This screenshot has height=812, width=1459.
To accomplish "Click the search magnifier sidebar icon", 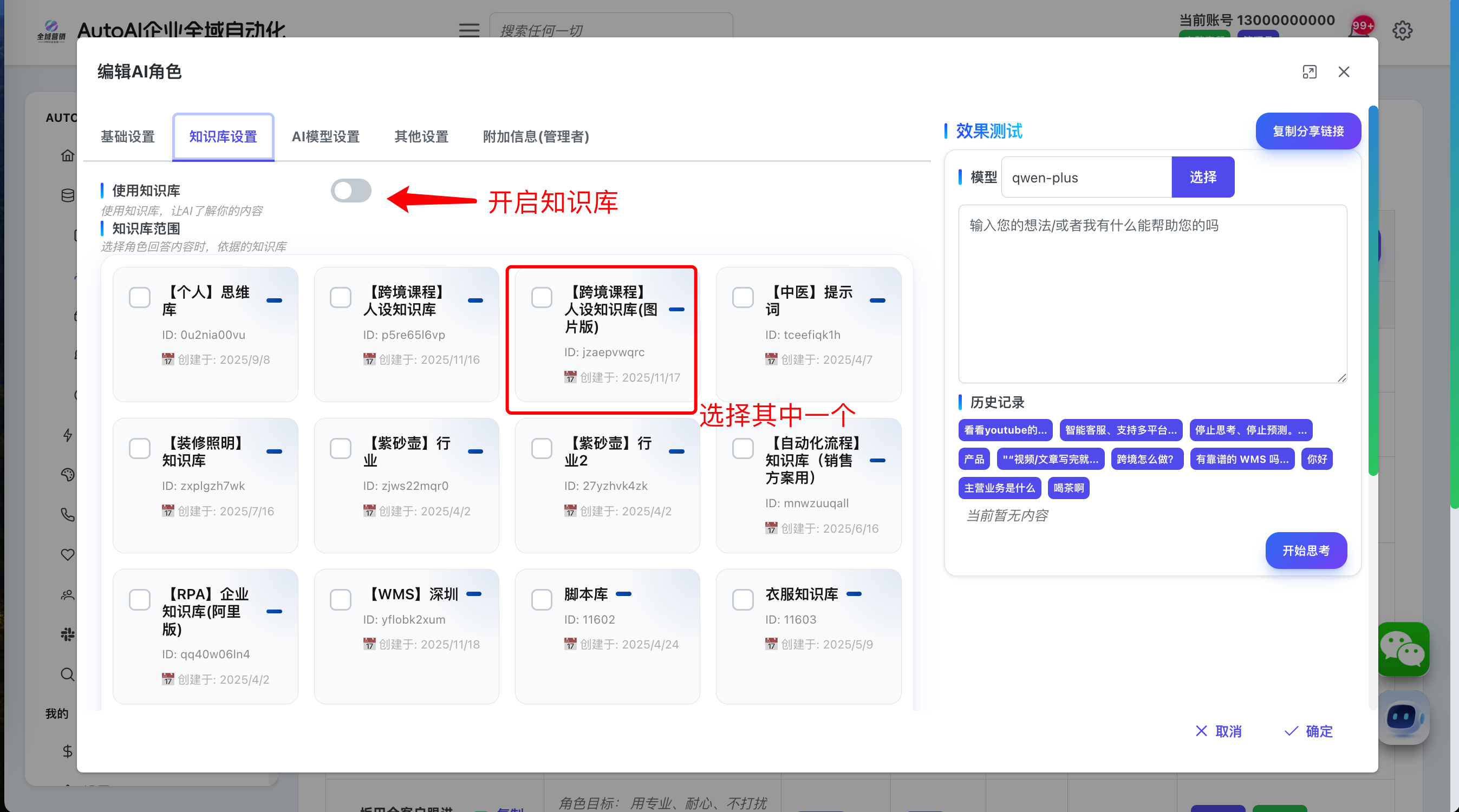I will tap(67, 675).
